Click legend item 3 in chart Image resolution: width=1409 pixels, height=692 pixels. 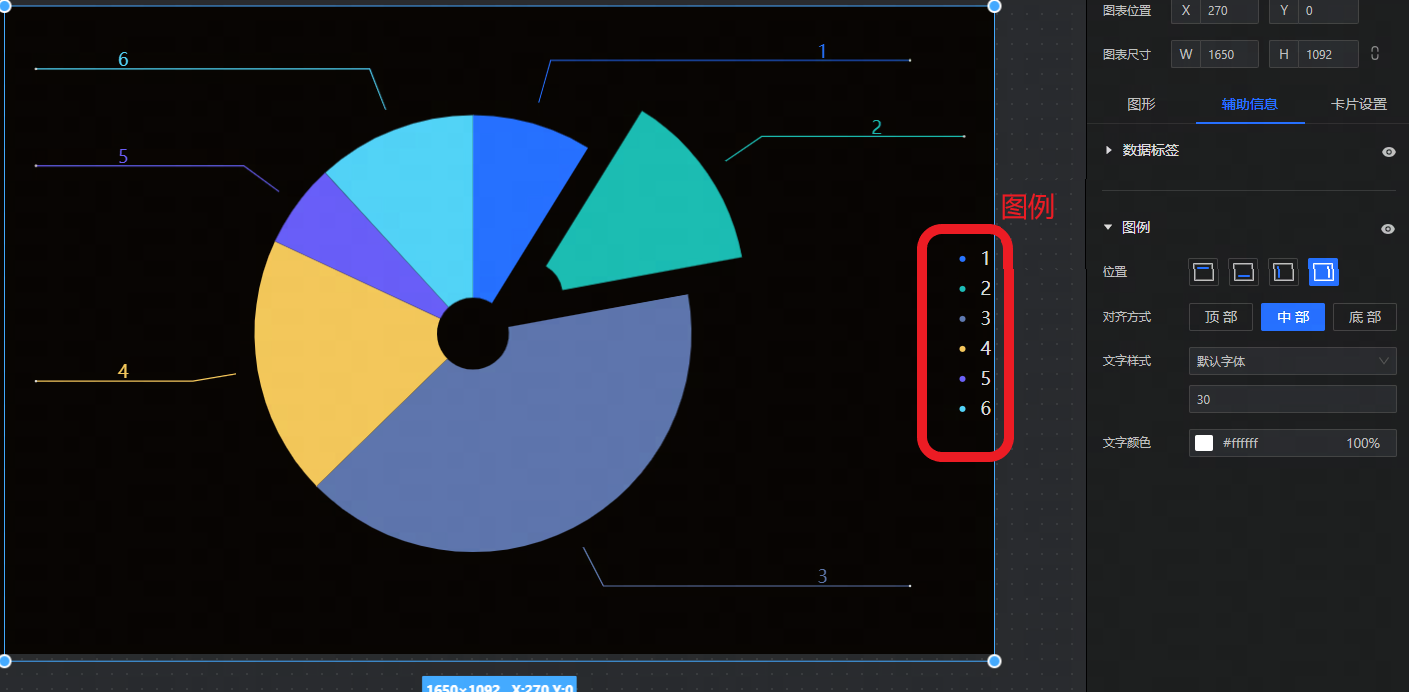(x=976, y=319)
